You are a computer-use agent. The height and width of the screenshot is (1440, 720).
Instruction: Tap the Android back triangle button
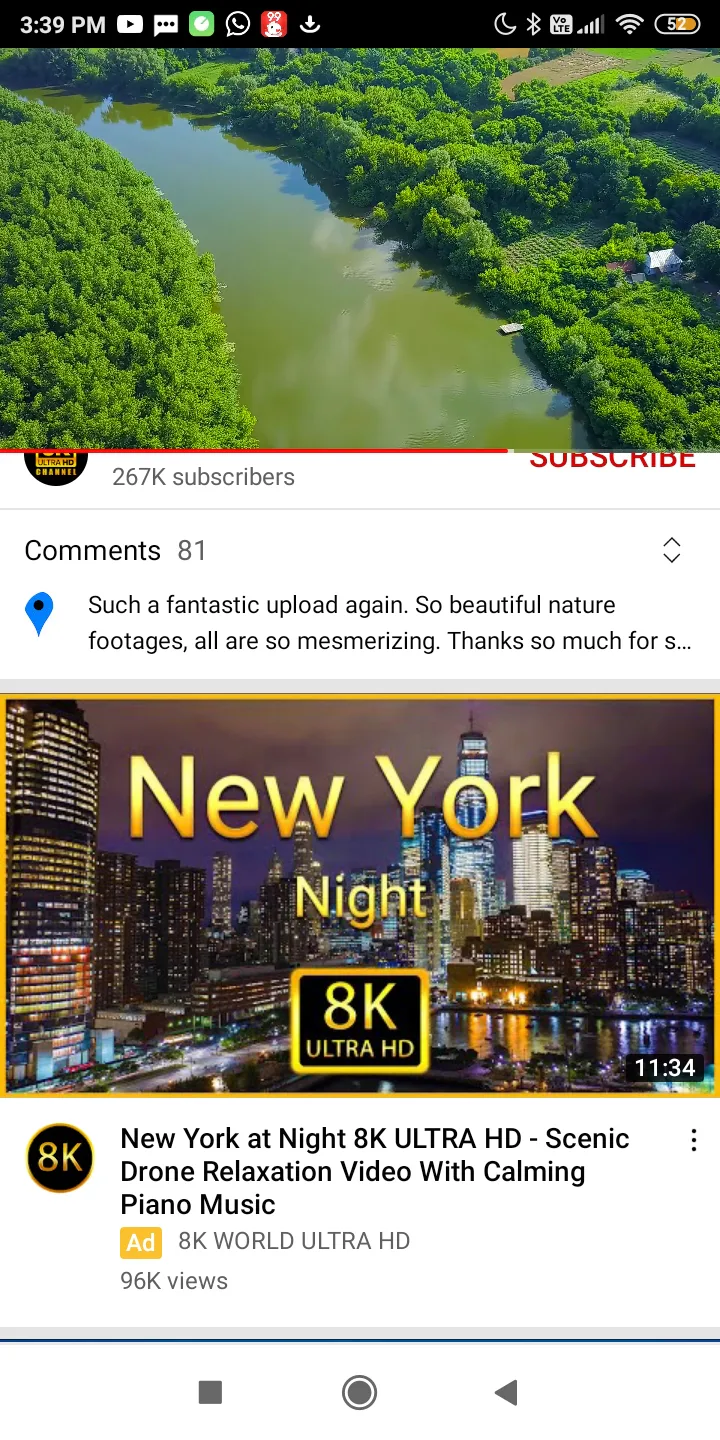click(x=507, y=1392)
